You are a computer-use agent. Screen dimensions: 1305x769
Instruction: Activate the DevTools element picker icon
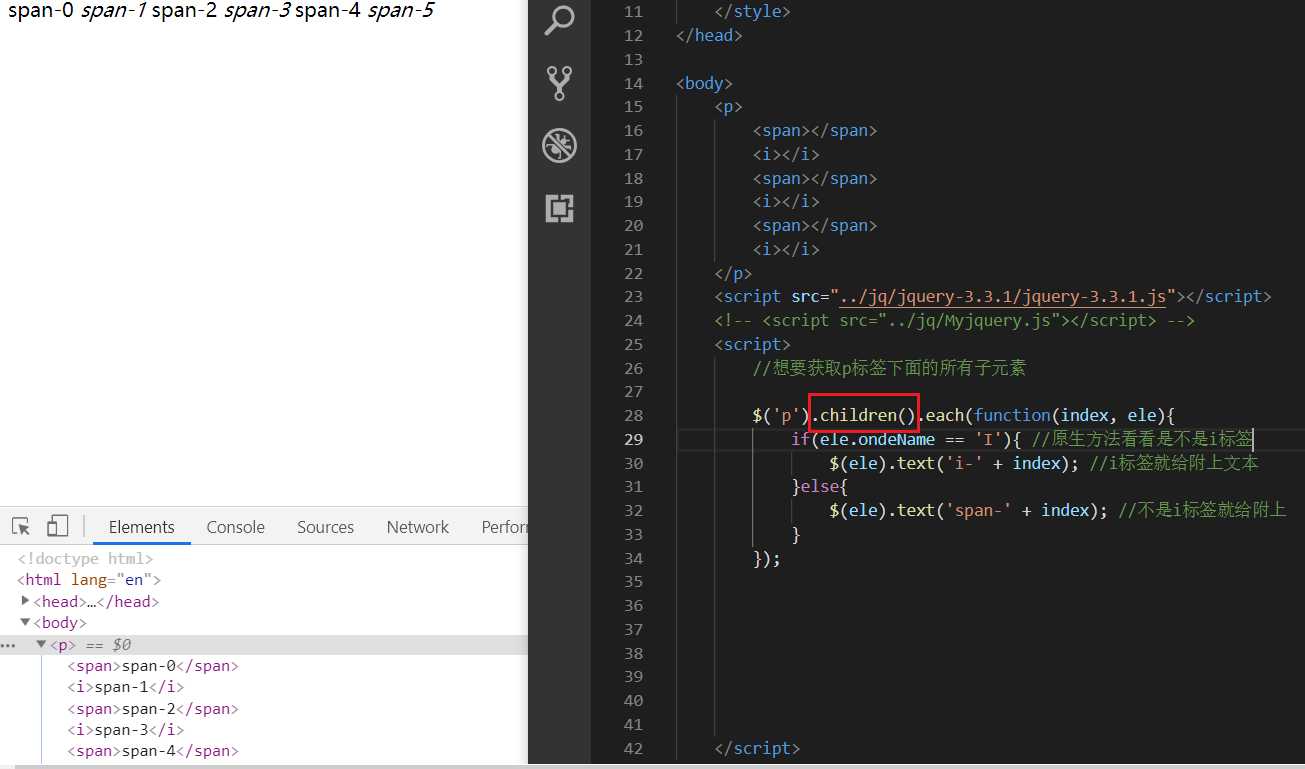coord(21,527)
